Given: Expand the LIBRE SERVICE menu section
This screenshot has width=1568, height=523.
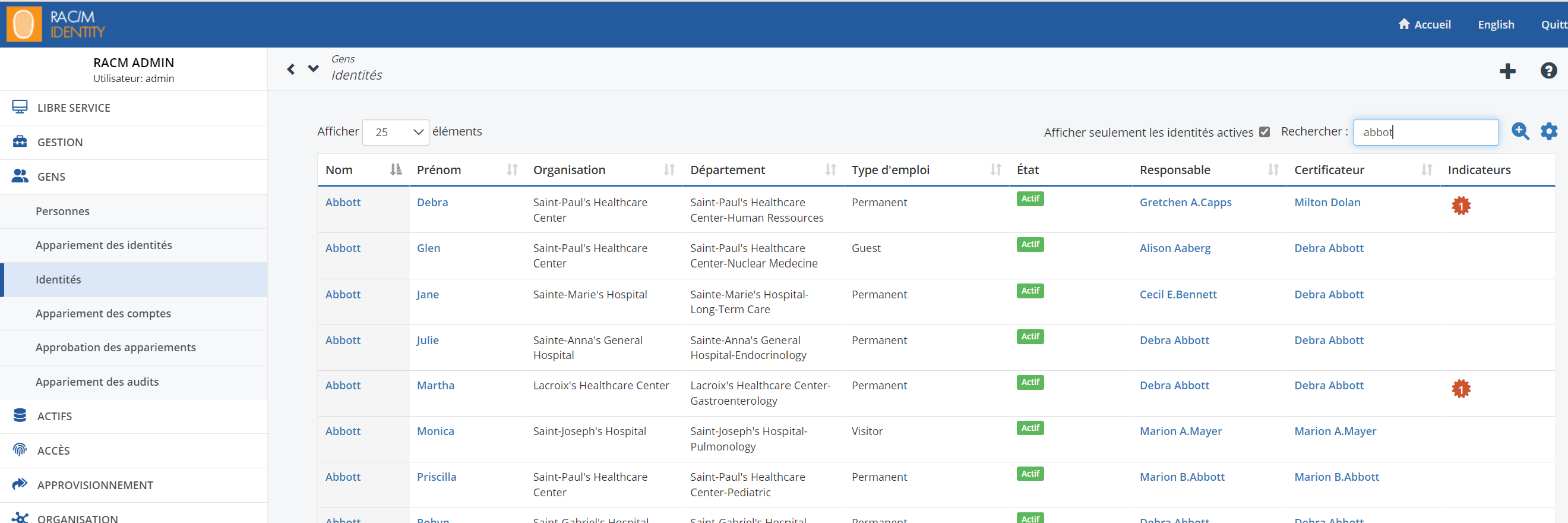Looking at the screenshot, I should tap(133, 108).
